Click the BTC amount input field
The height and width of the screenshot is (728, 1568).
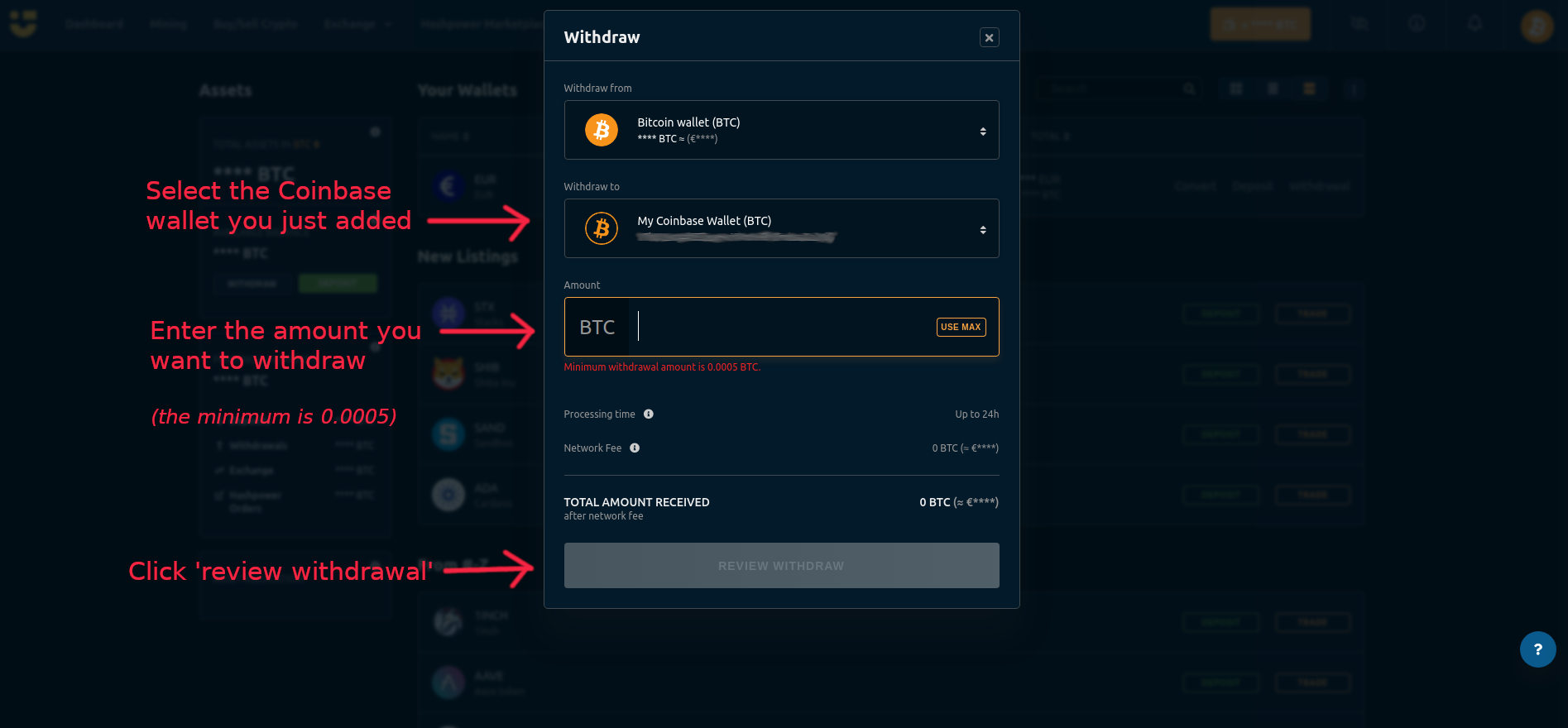[782, 327]
